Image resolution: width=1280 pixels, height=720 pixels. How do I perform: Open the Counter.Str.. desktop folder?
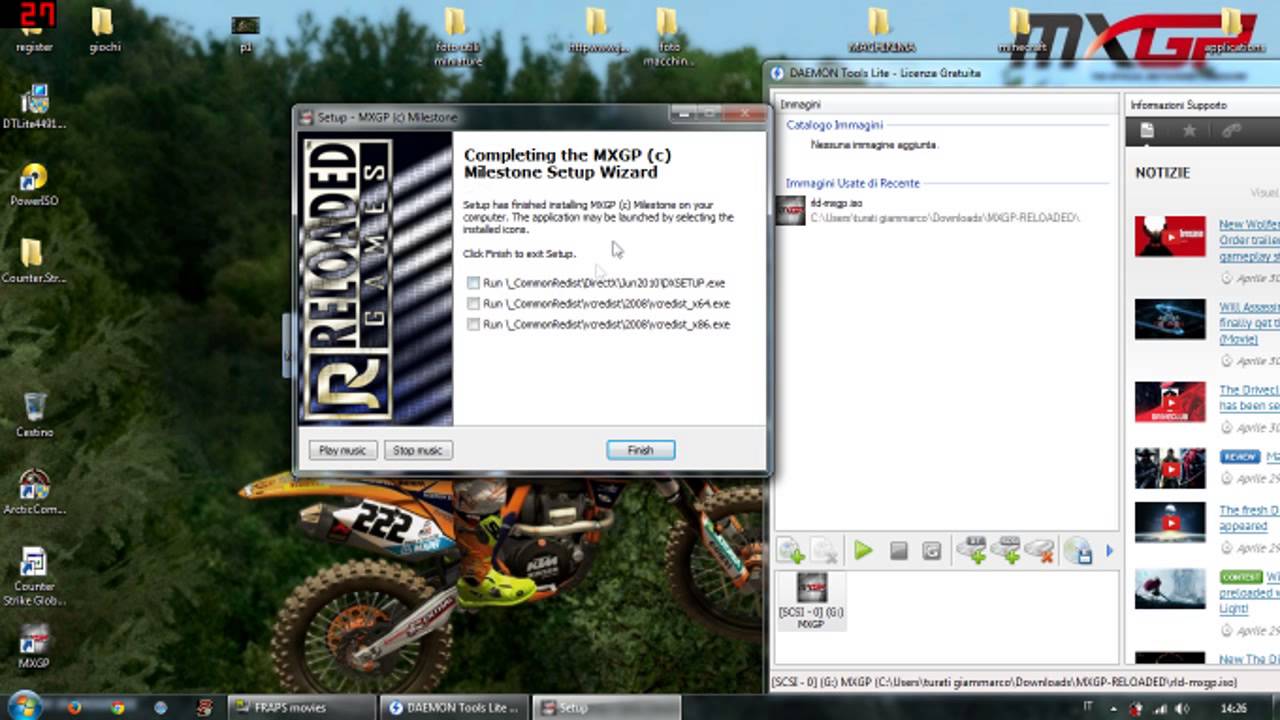tap(34, 262)
